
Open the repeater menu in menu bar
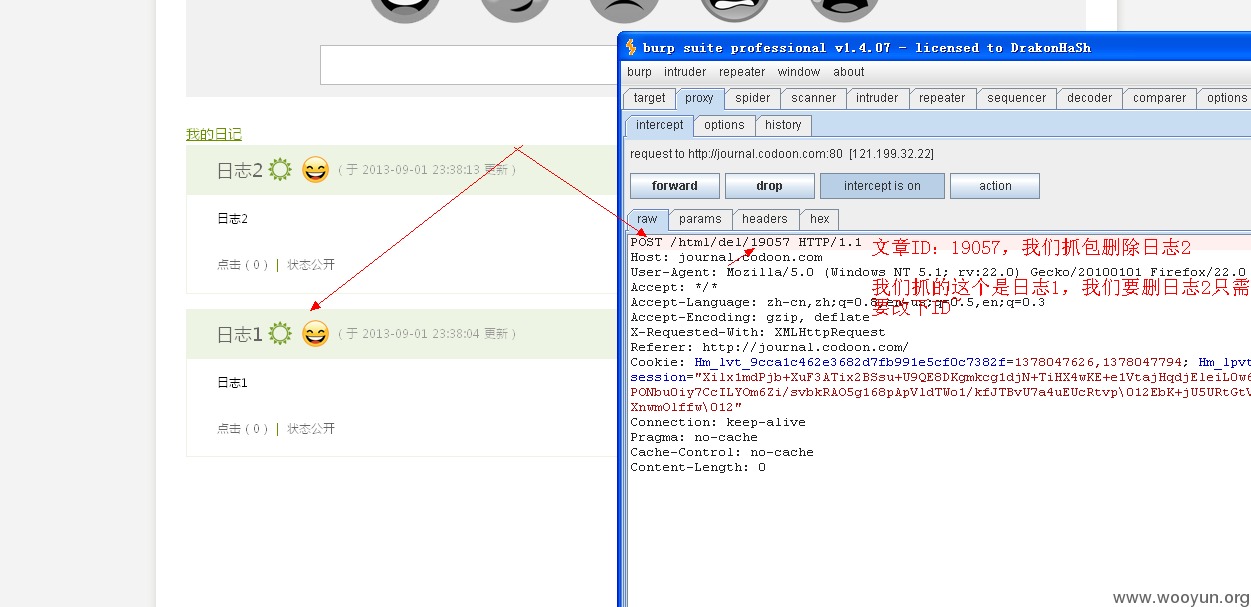(x=742, y=72)
